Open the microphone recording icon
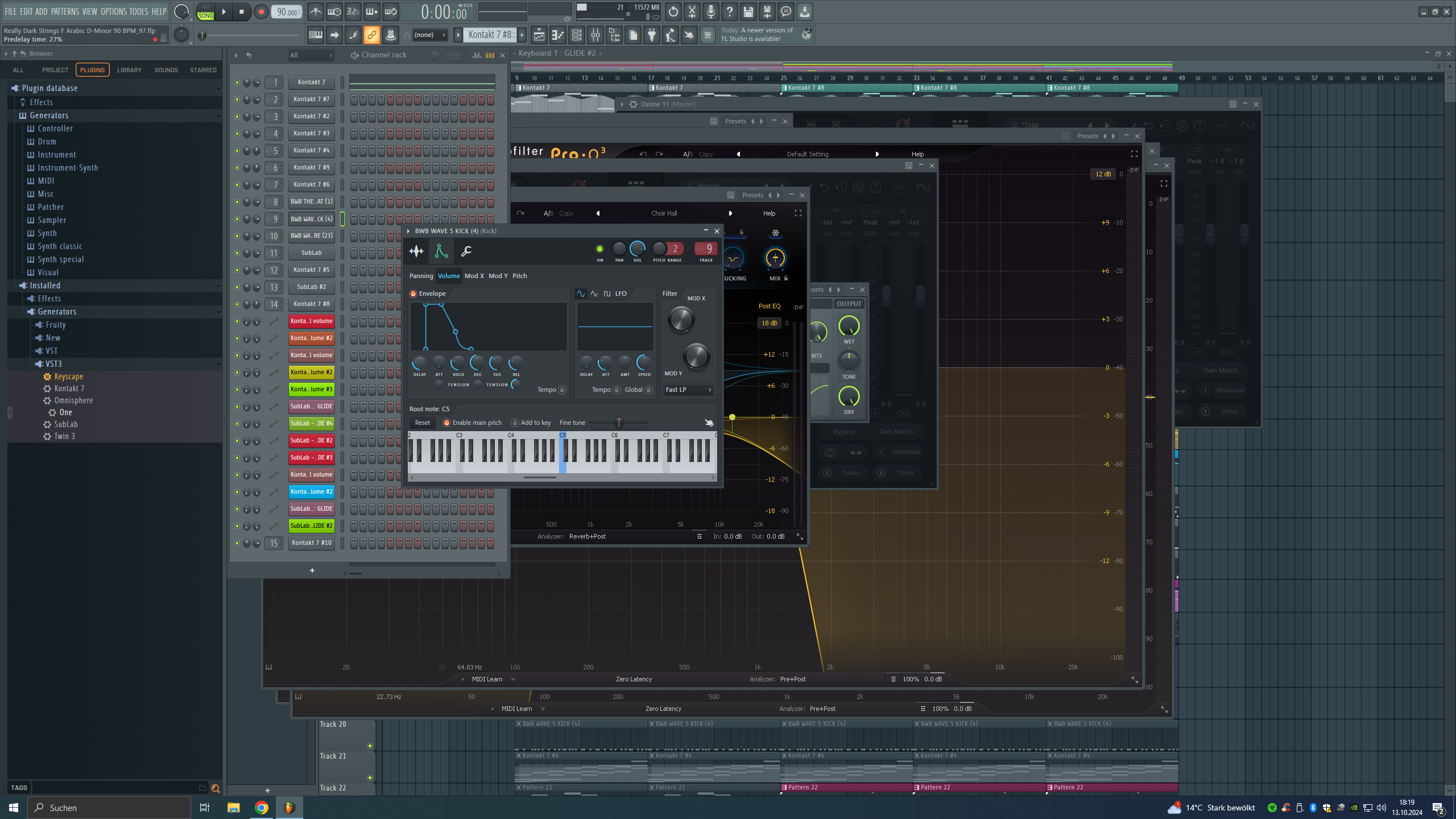 [711, 11]
